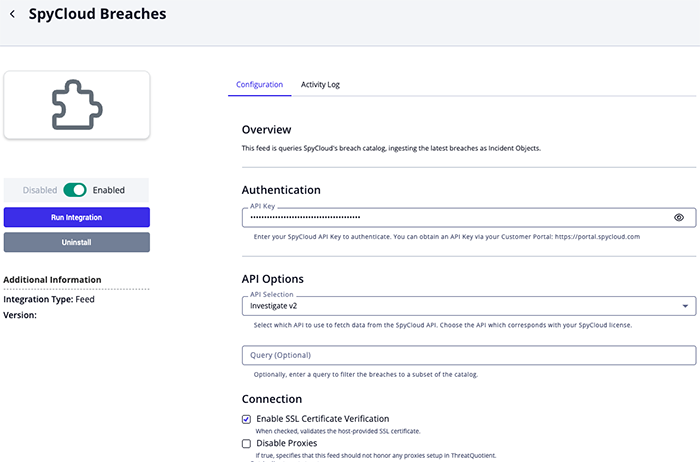This screenshot has width=700, height=462.
Task: Click the SpyCloud Breaches page title
Action: pos(97,14)
